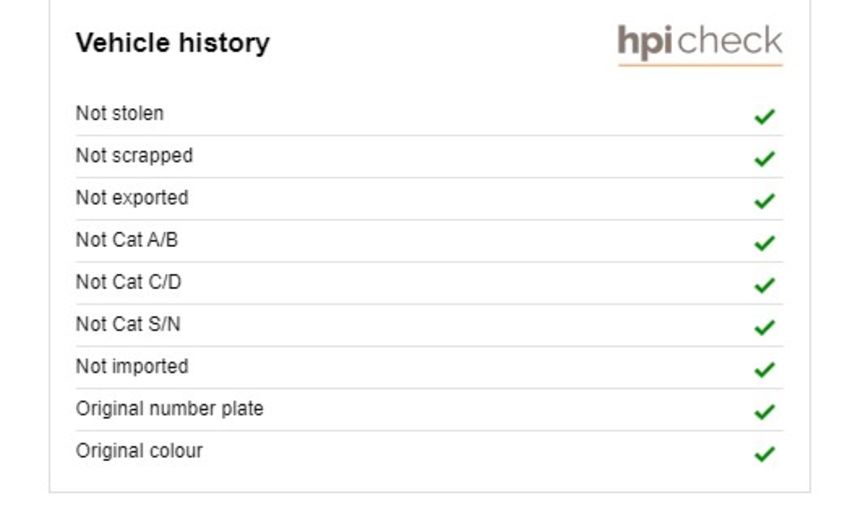Click the Original colour green tick
Image resolution: width=850 pixels, height=511 pixels.
(764, 454)
